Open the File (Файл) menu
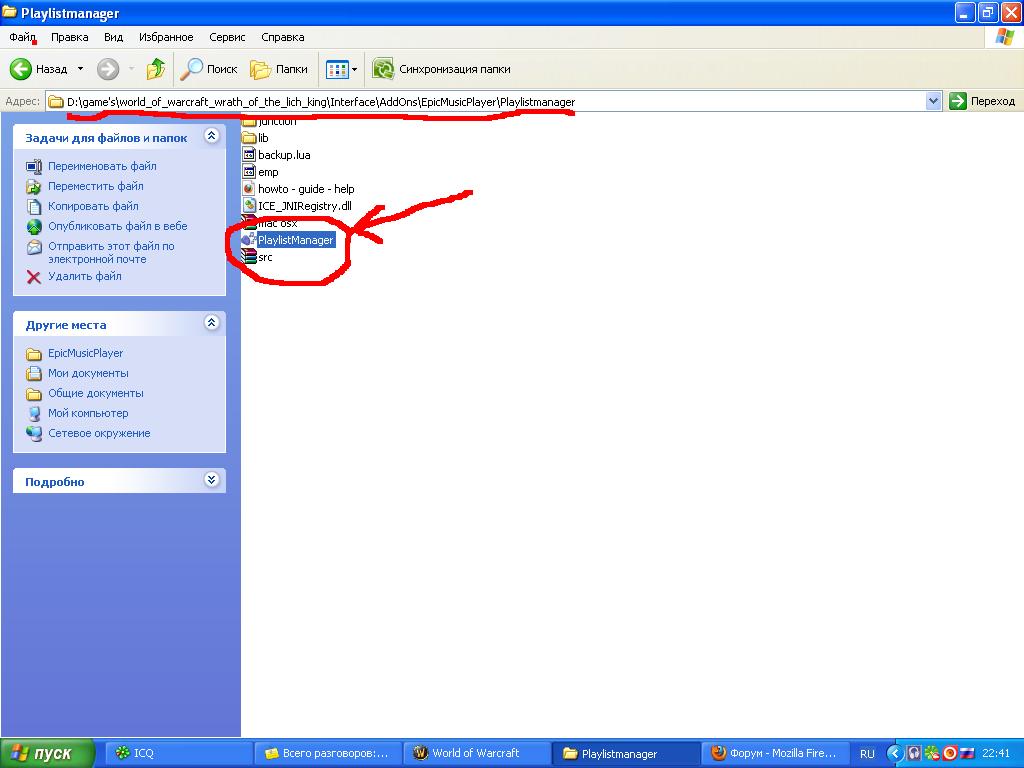1024x768 pixels. pos(23,37)
